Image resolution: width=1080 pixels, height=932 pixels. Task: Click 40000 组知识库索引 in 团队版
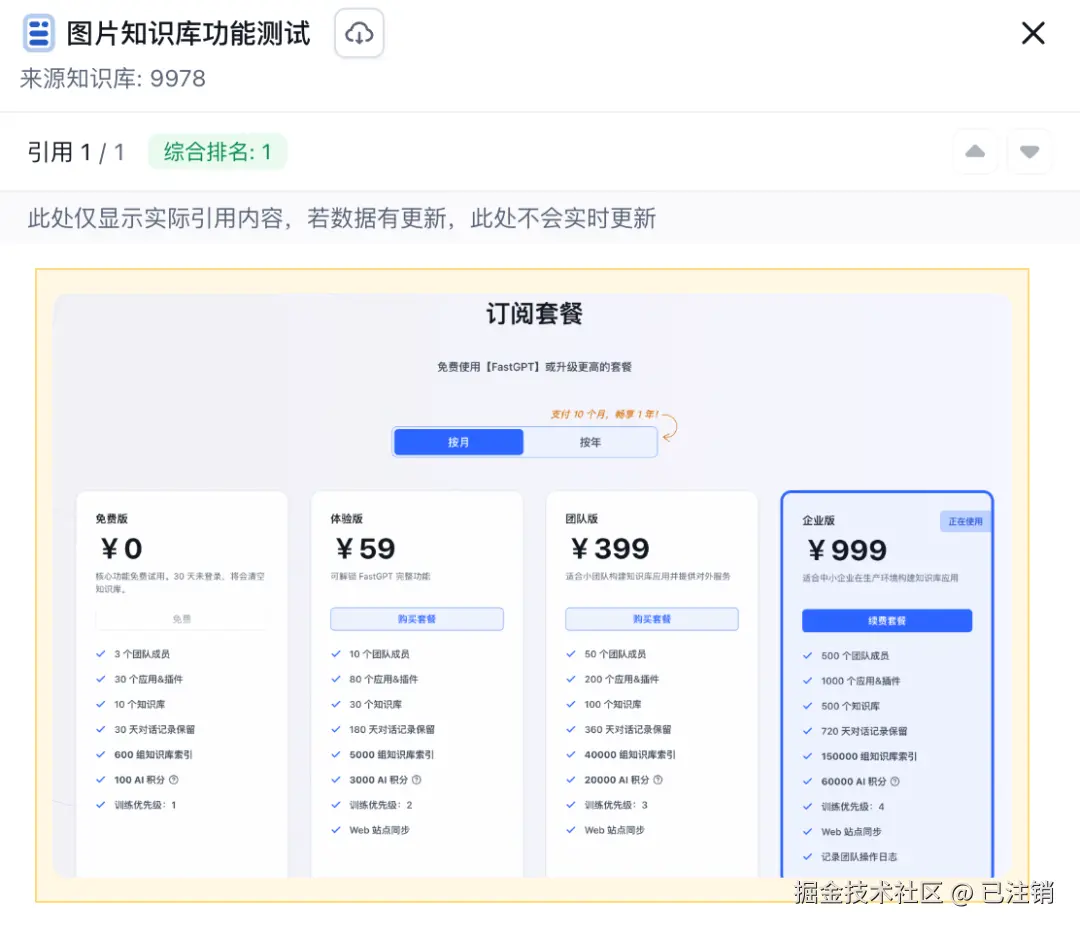tap(630, 754)
